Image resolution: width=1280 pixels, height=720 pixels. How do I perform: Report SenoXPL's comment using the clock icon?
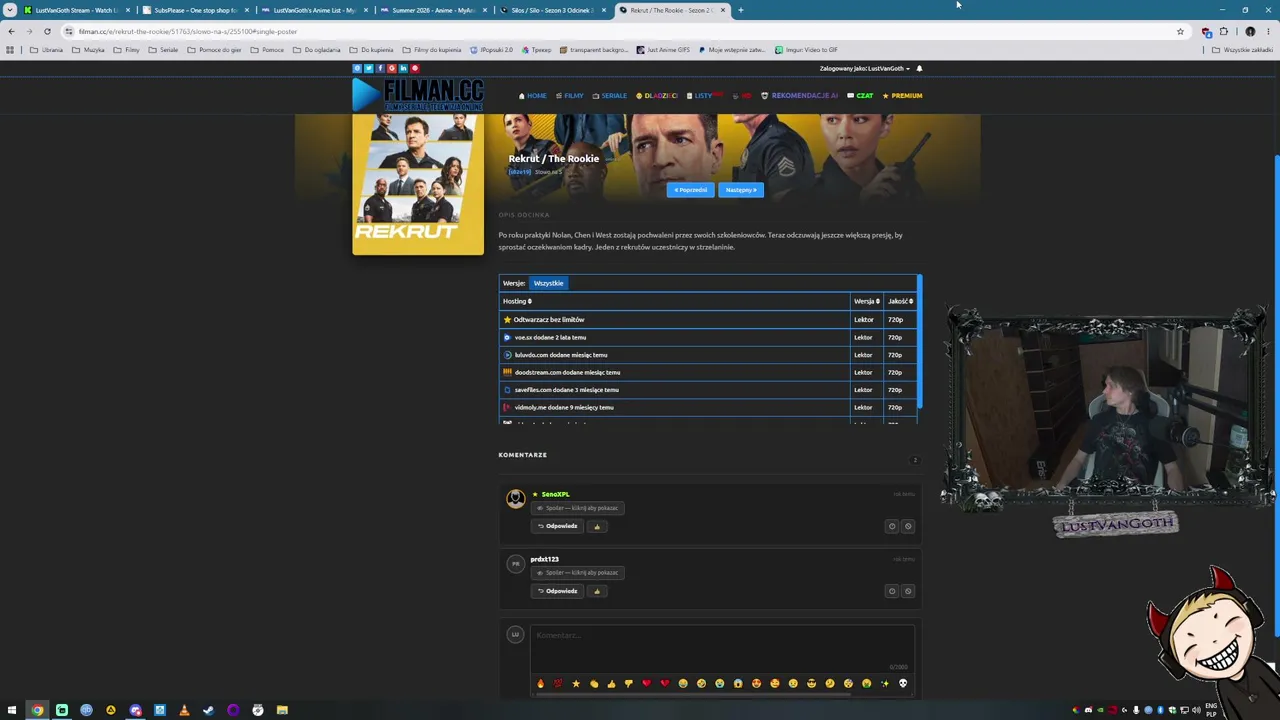pos(892,526)
